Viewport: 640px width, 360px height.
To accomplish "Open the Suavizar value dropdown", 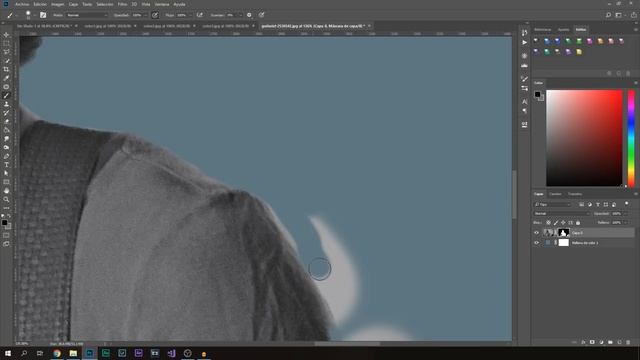I will tap(240, 15).
